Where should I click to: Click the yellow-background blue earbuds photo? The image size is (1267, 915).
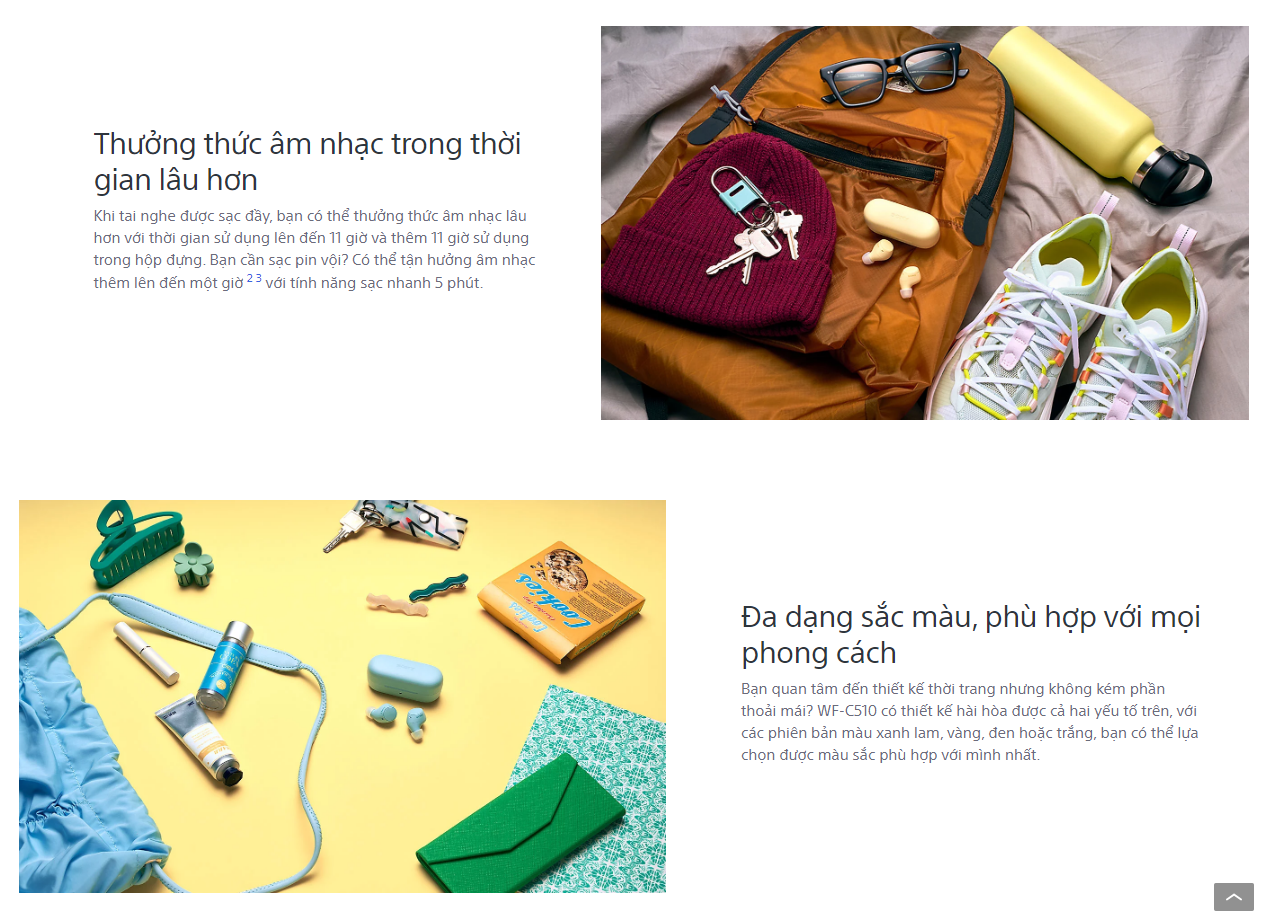point(342,696)
